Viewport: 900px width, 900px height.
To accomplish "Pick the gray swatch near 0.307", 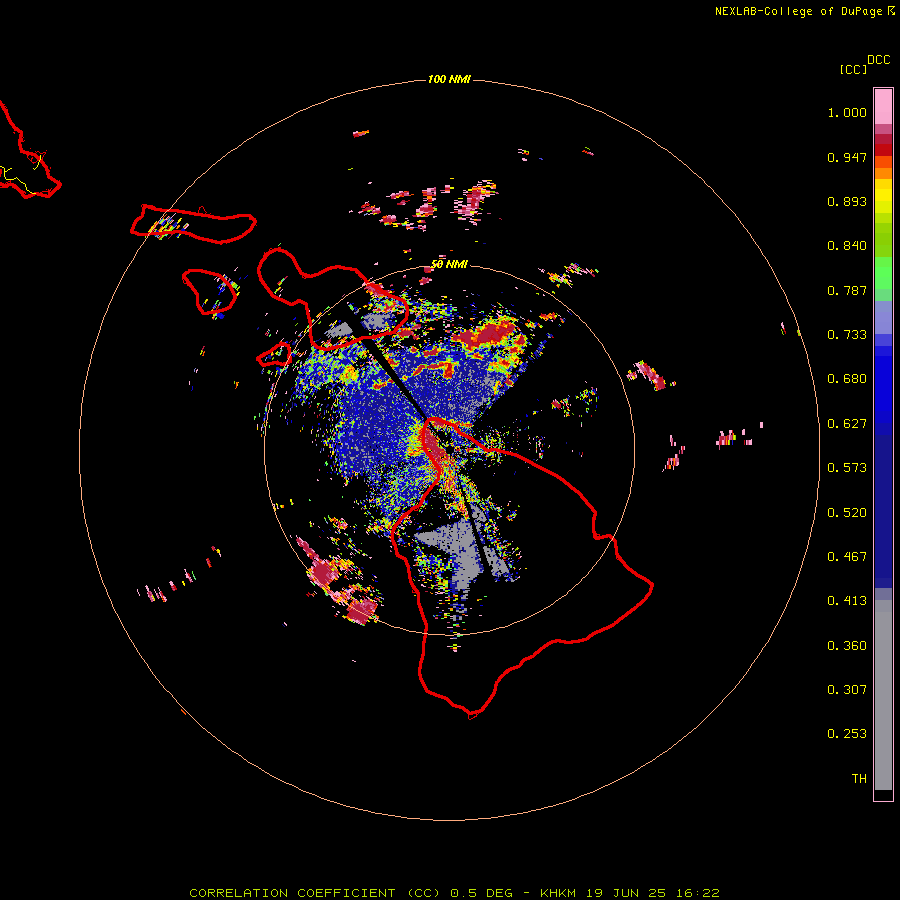I will [883, 695].
